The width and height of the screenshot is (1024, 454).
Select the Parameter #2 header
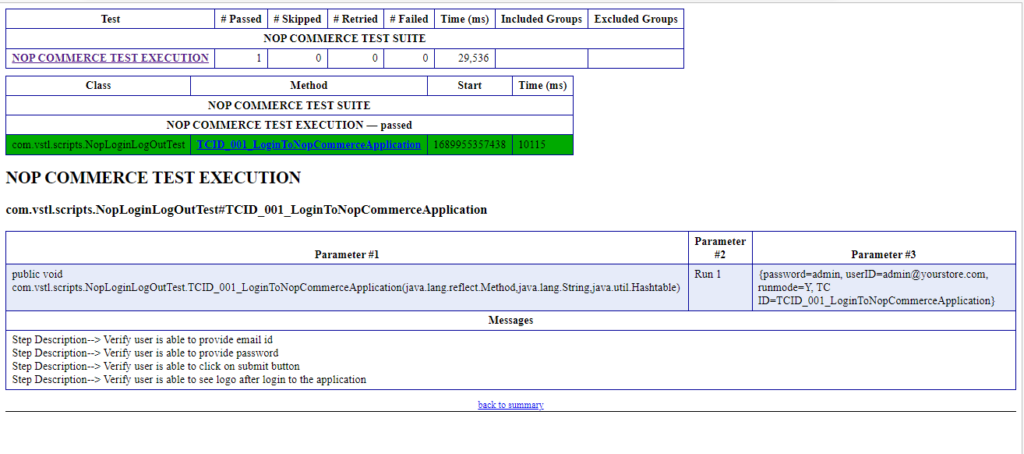click(720, 248)
